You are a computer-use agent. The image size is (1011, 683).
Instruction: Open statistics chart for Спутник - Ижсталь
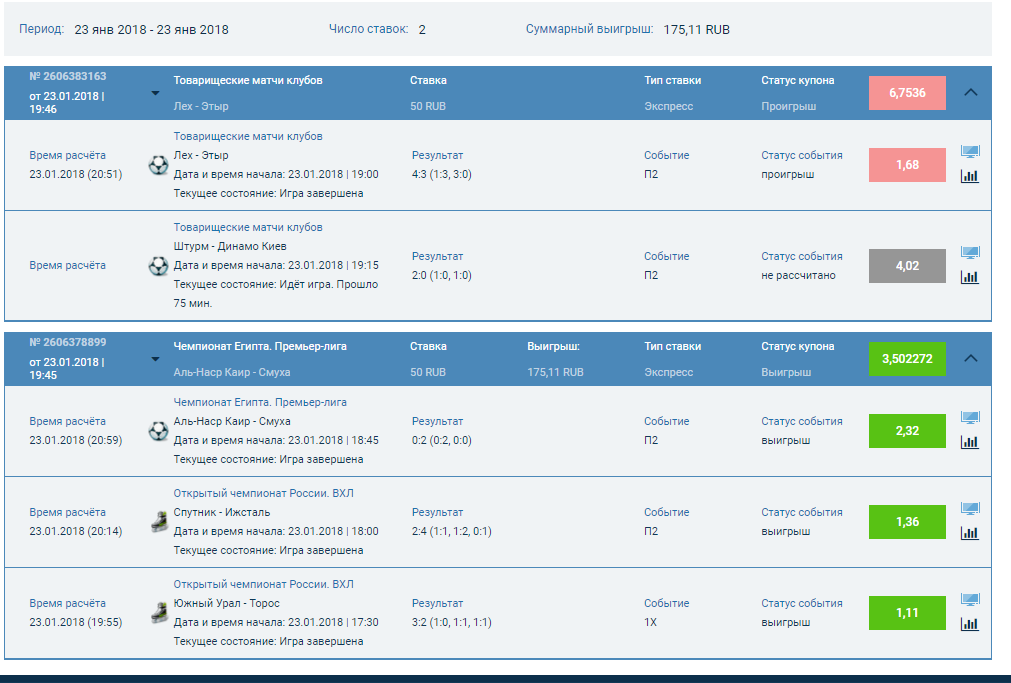969,533
